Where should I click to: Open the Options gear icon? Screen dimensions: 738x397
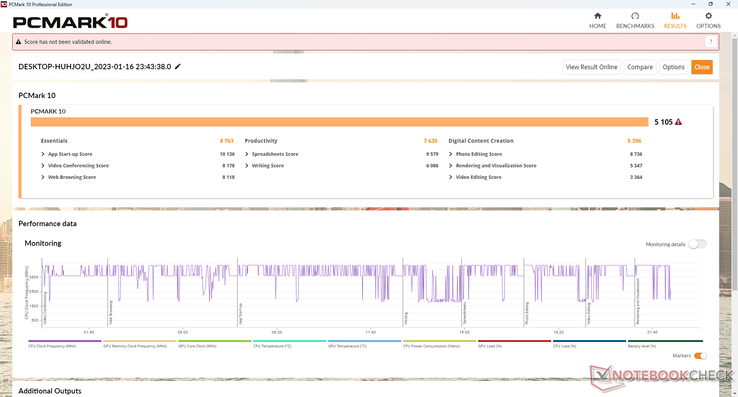[708, 16]
